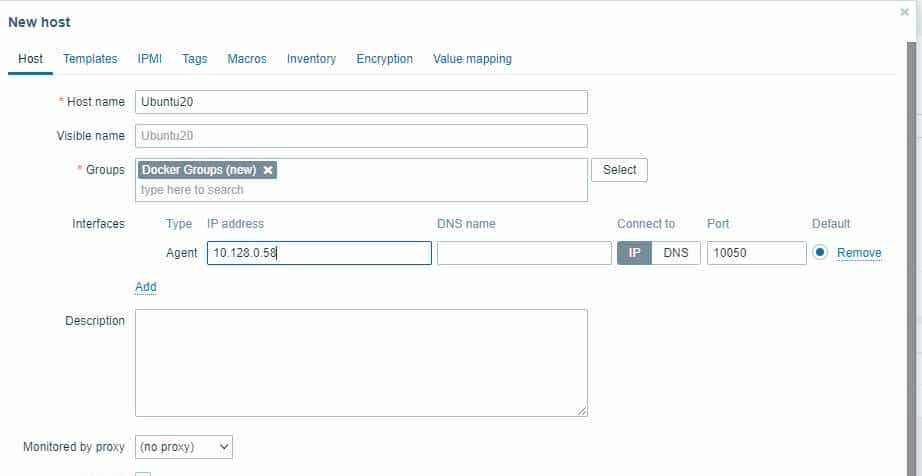Set Connect to IP option
This screenshot has width=922, height=476.
tap(634, 253)
